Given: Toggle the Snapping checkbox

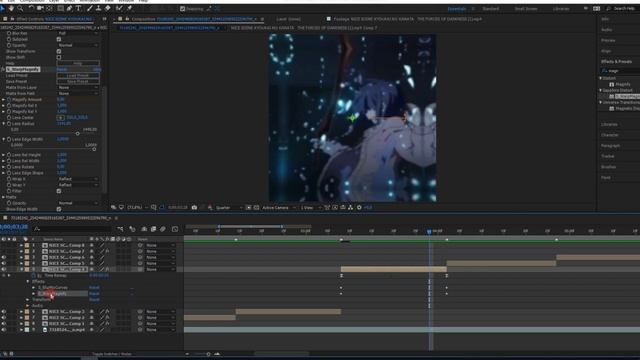Looking at the screenshot, I should (x=182, y=9).
